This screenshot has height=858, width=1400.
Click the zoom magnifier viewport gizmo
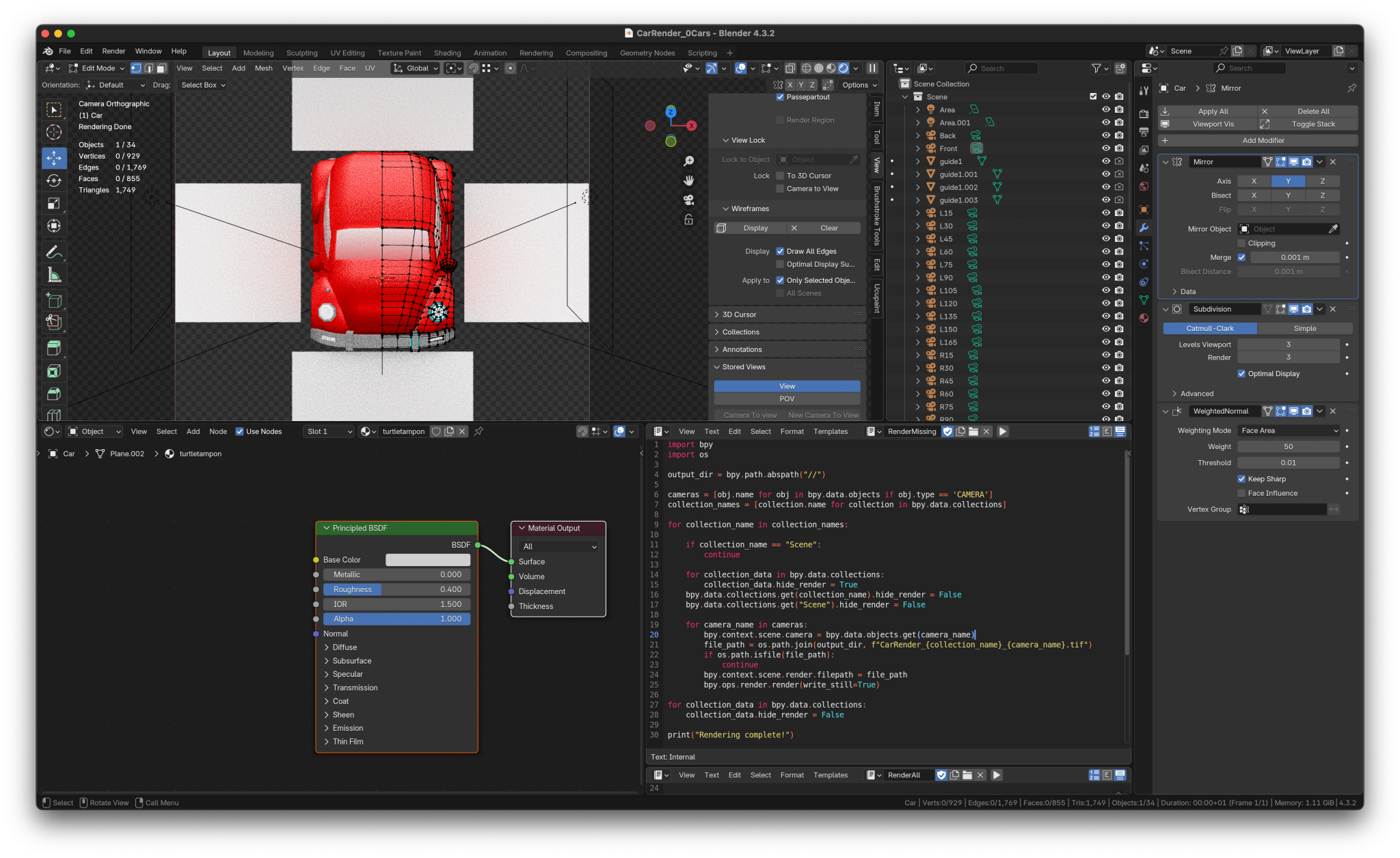click(689, 161)
